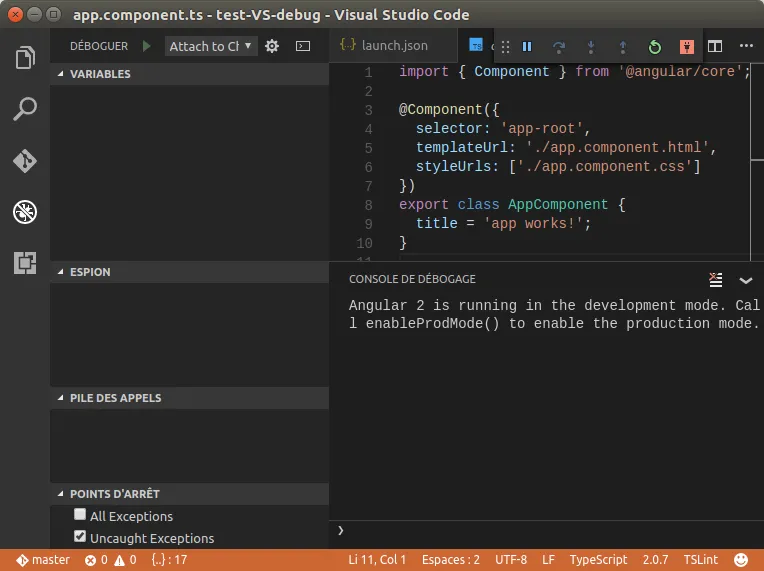Pause the debugger
Image resolution: width=764 pixels, height=571 pixels.
527,47
